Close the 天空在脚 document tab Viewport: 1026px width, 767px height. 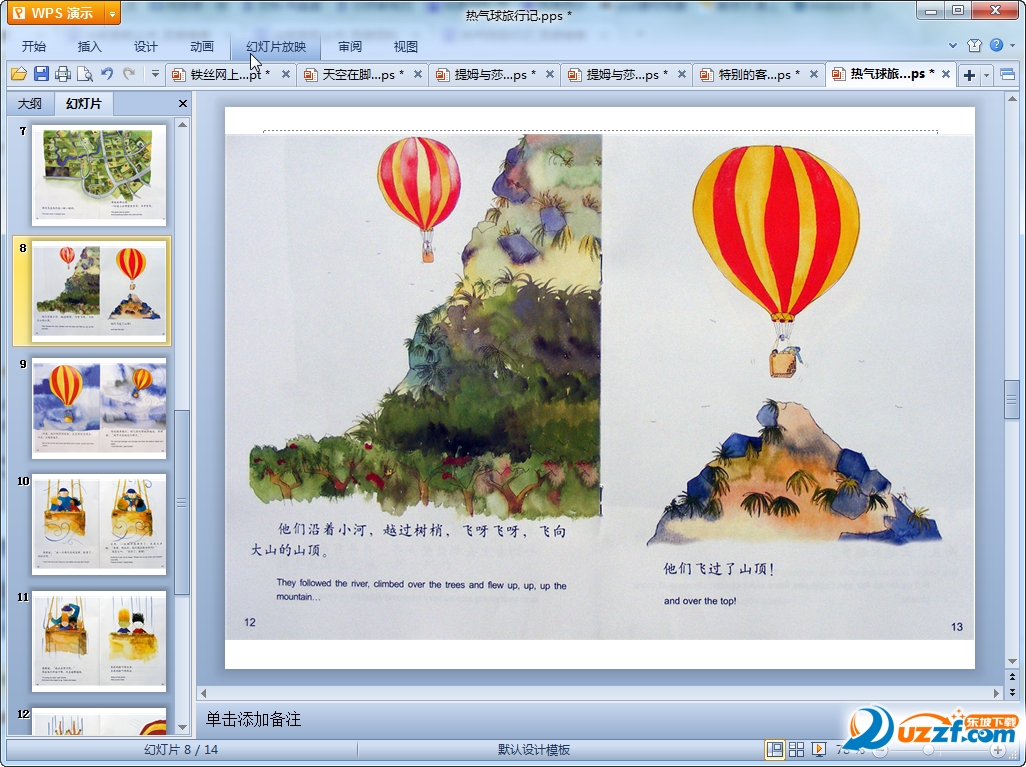click(x=418, y=75)
